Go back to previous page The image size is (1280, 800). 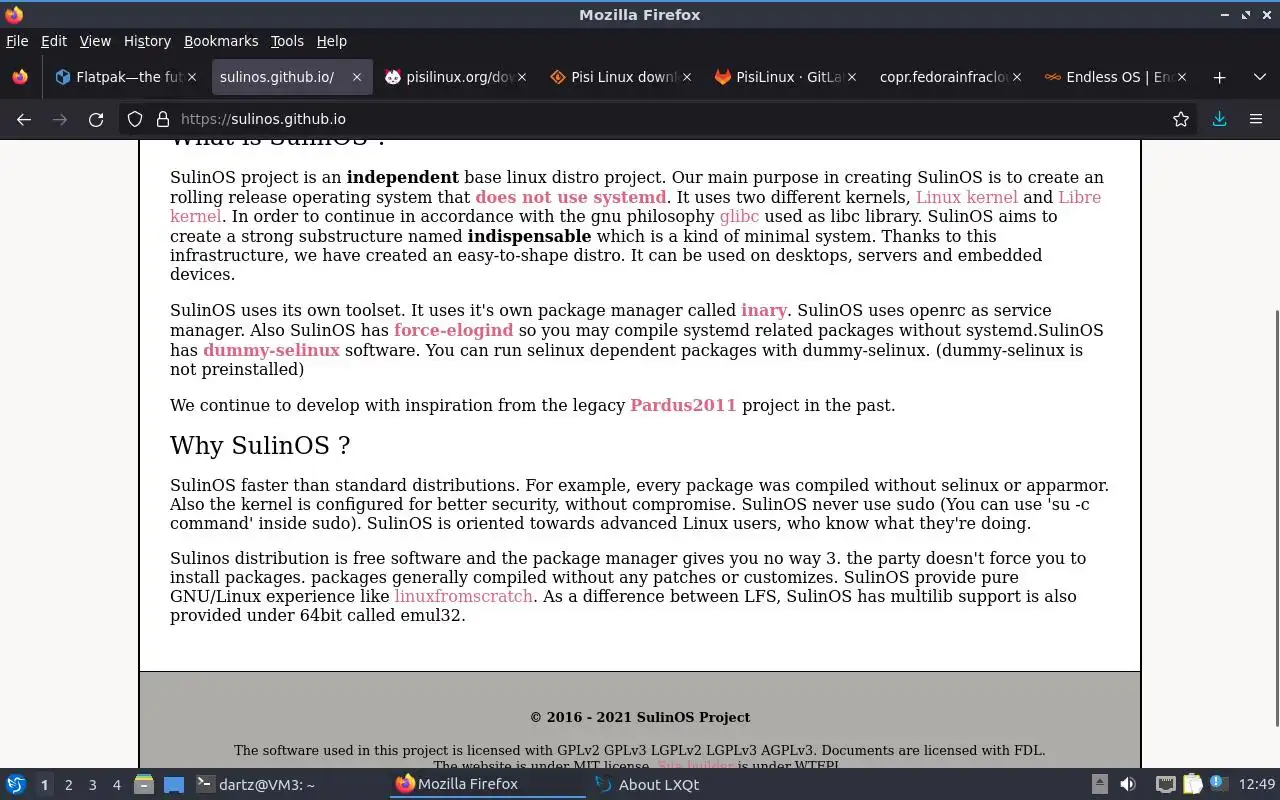[24, 119]
